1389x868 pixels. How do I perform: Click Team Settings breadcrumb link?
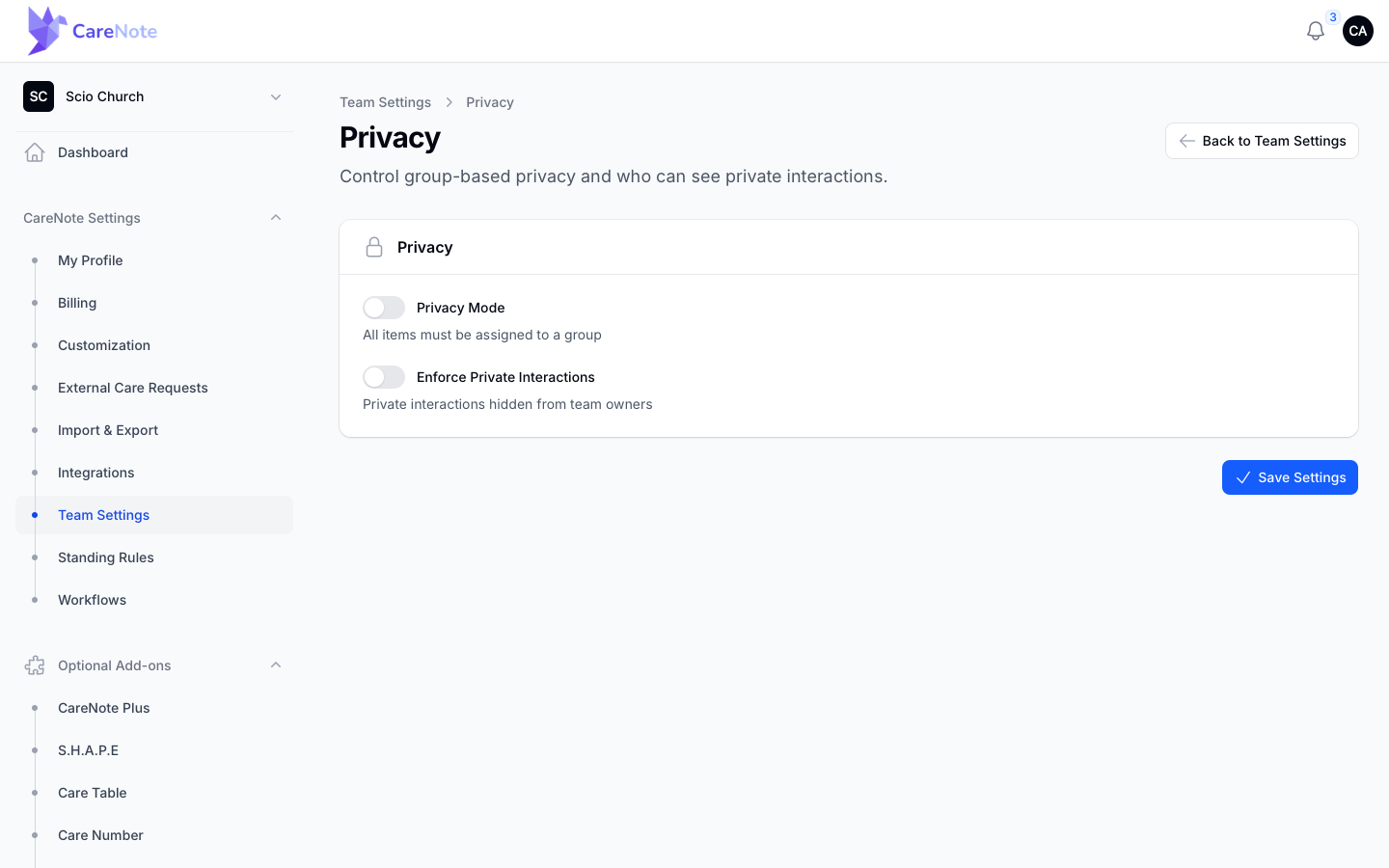click(x=385, y=102)
